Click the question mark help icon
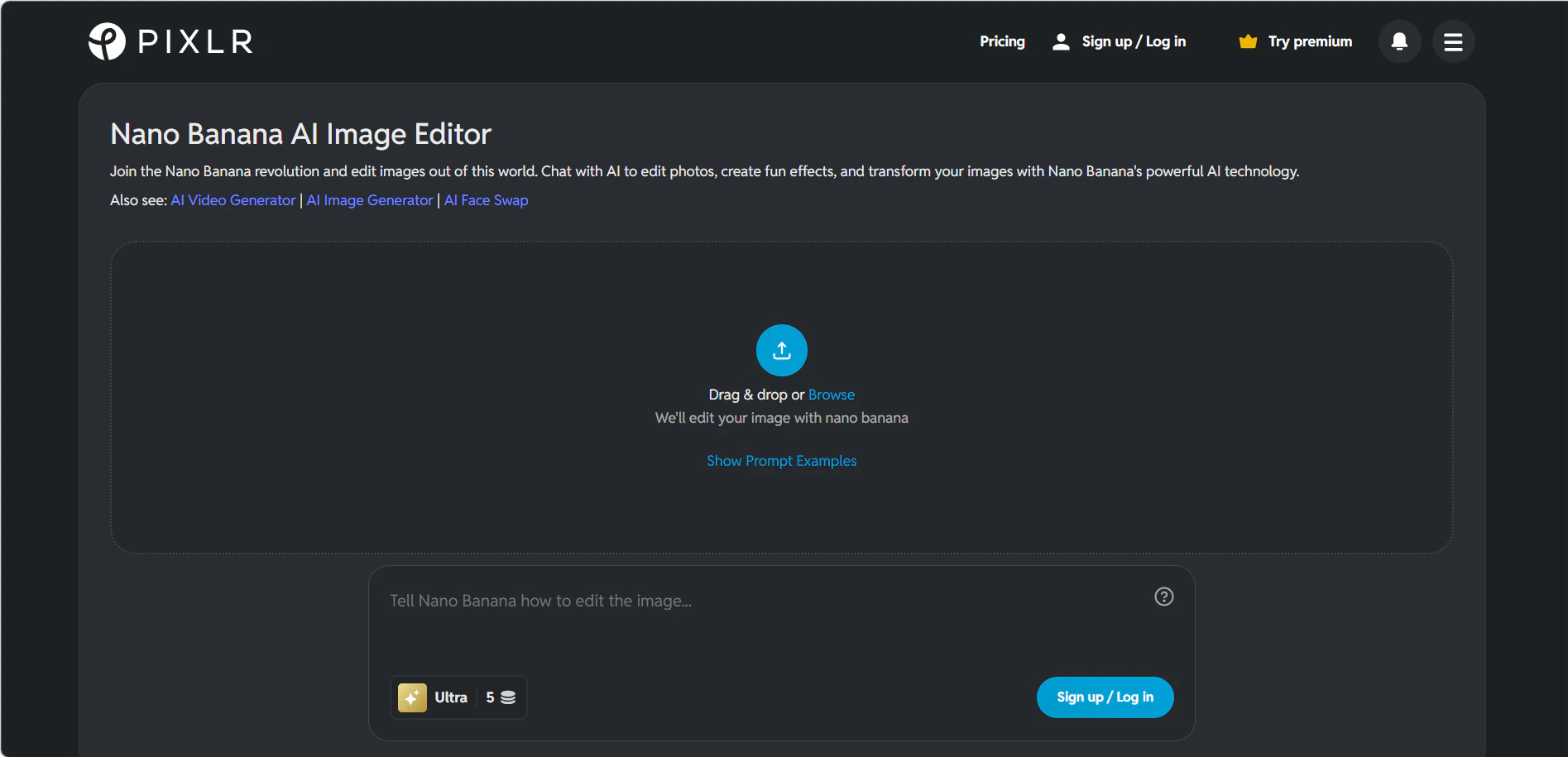 [x=1163, y=596]
